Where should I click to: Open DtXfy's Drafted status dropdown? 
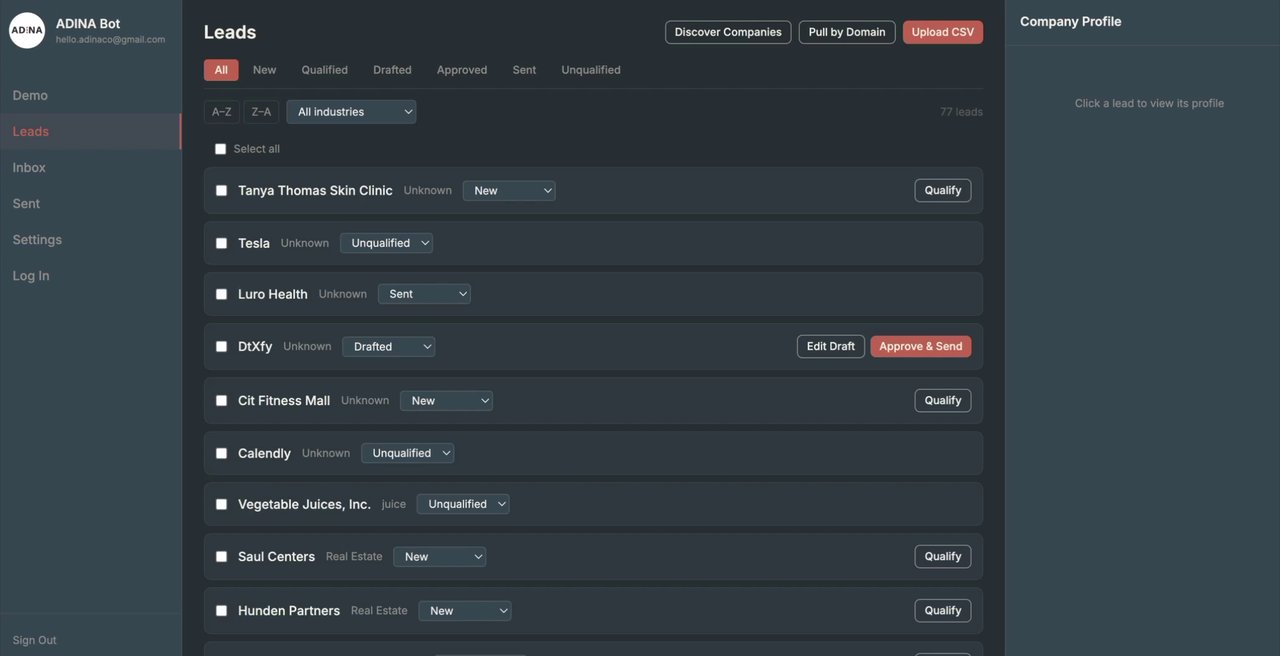pyautogui.click(x=388, y=347)
